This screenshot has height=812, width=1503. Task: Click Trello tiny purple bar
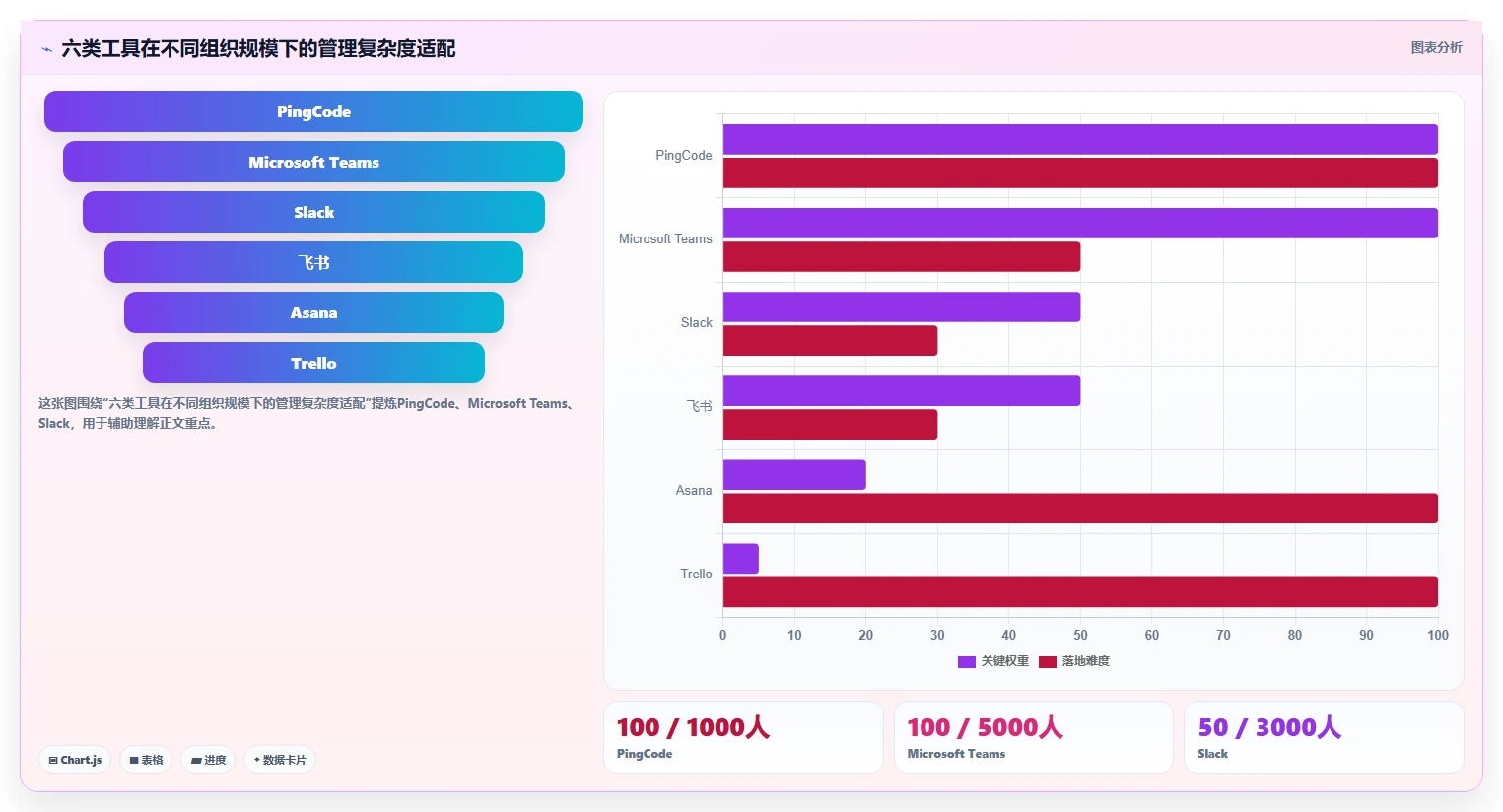pos(741,558)
